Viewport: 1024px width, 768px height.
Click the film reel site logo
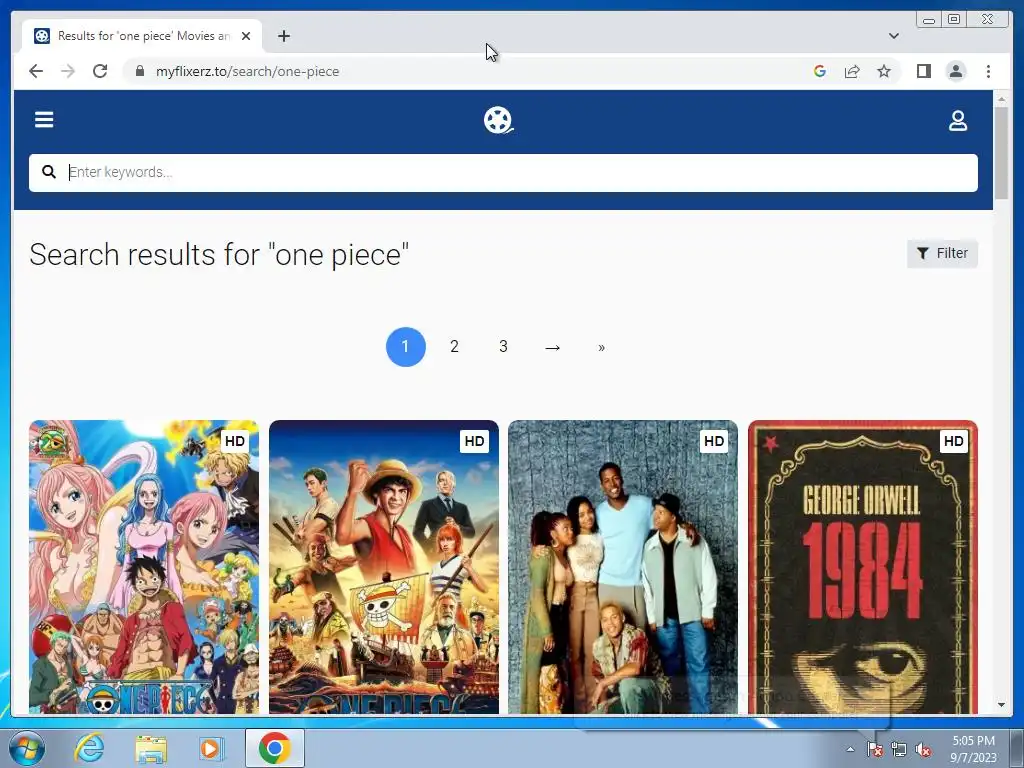pyautogui.click(x=498, y=120)
